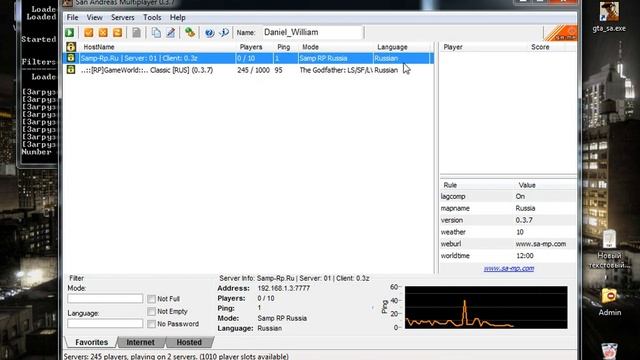The image size is (640, 360).
Task: Click the blue Help question mark icon
Action: 209,32
